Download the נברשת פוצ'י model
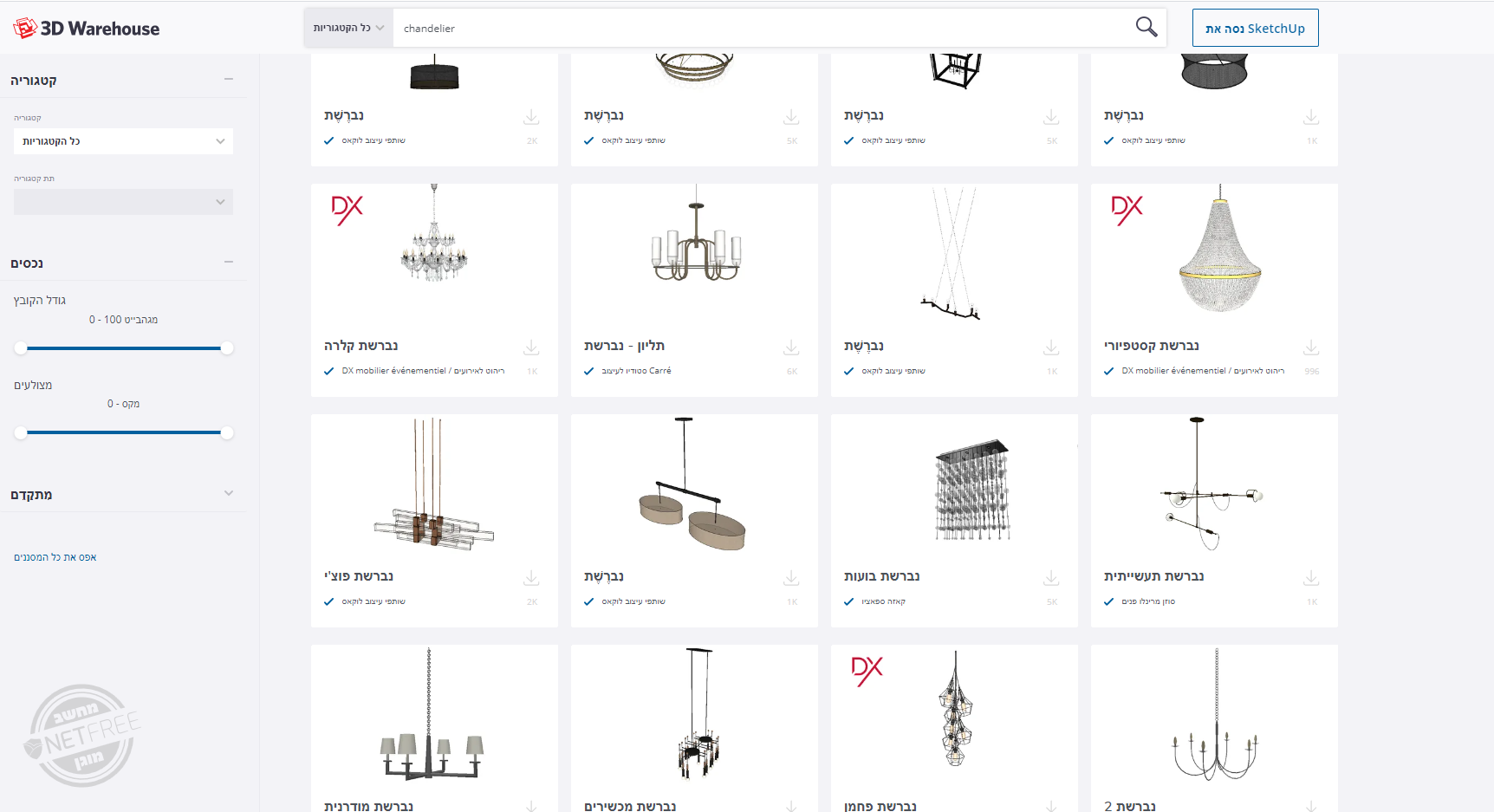This screenshot has height=812, width=1494. click(x=531, y=578)
